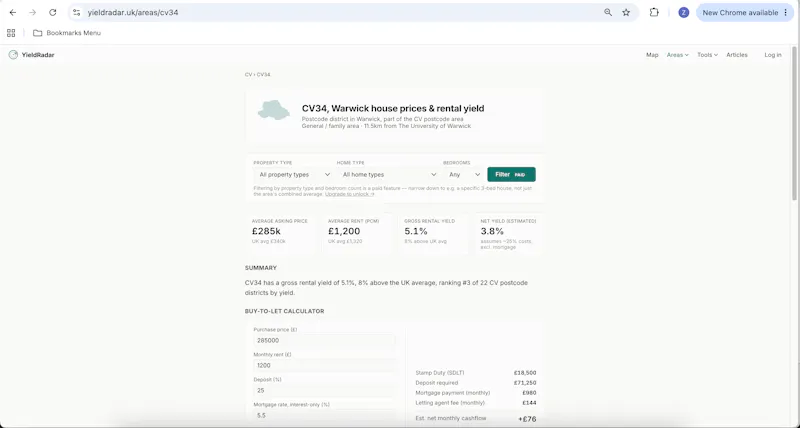
Task: Click New Chrome available update button
Action: tap(740, 12)
